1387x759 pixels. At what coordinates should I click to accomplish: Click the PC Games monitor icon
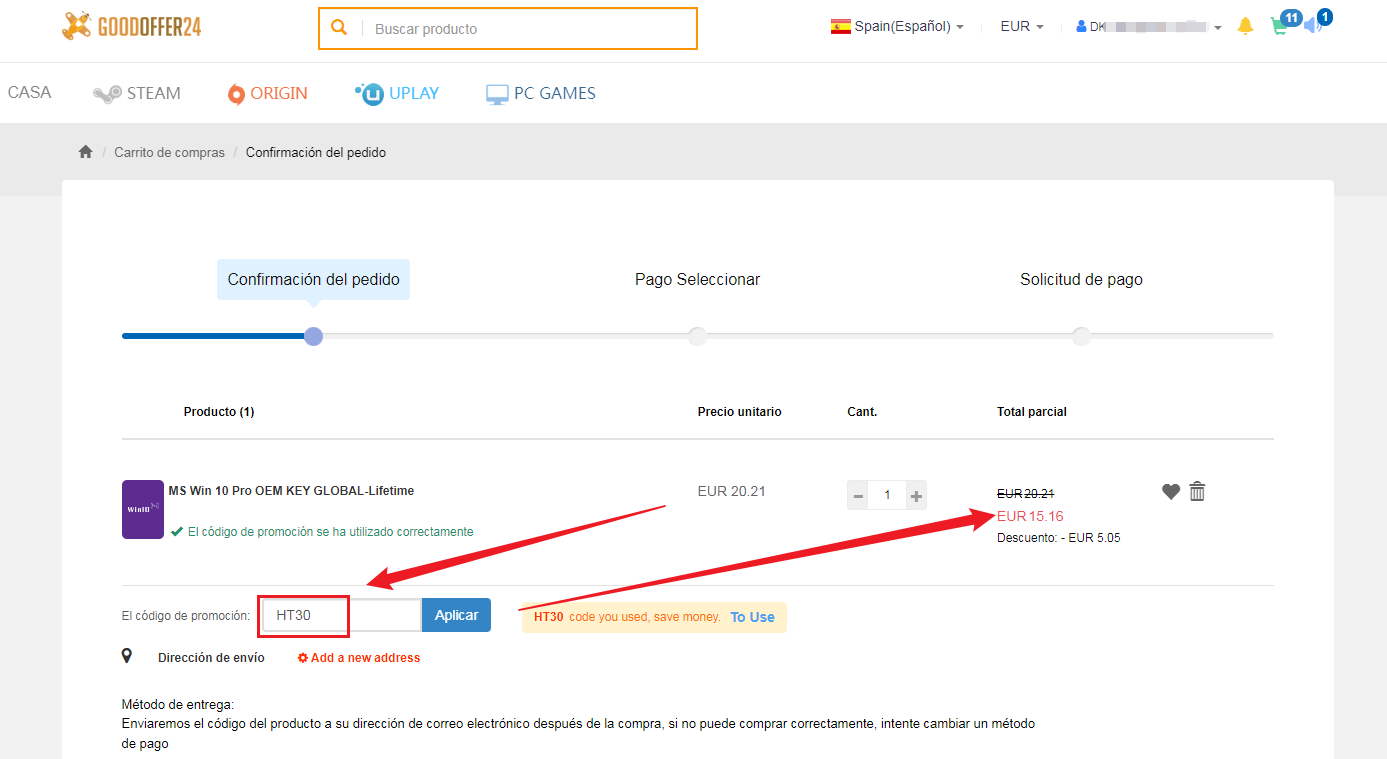[x=497, y=94]
